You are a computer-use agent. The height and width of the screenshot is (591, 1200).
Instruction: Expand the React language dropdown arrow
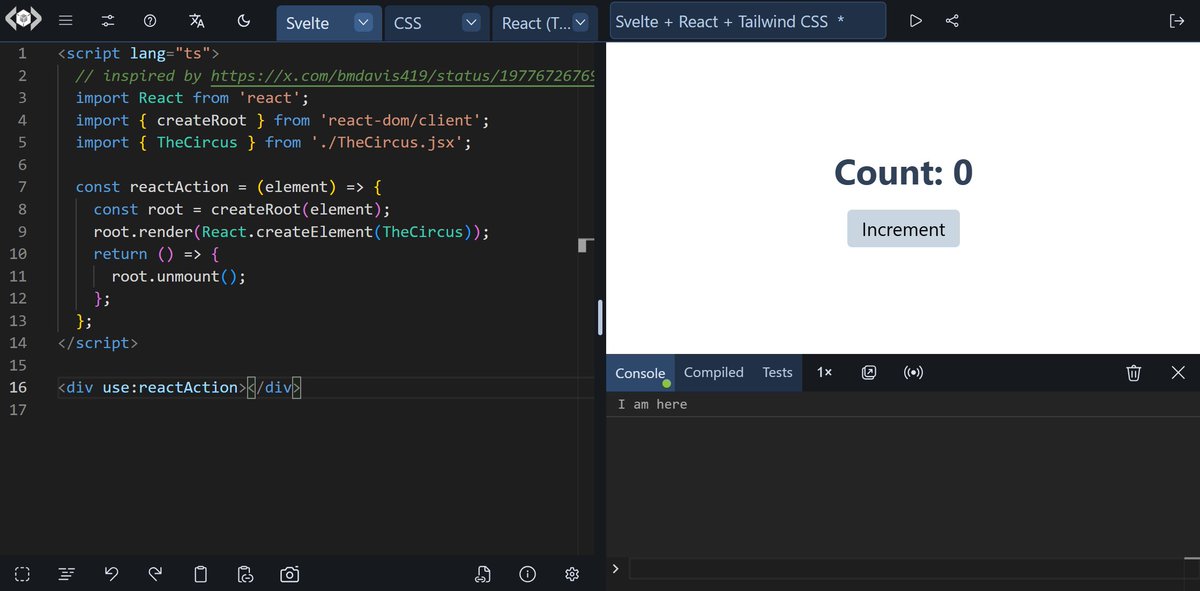581,22
